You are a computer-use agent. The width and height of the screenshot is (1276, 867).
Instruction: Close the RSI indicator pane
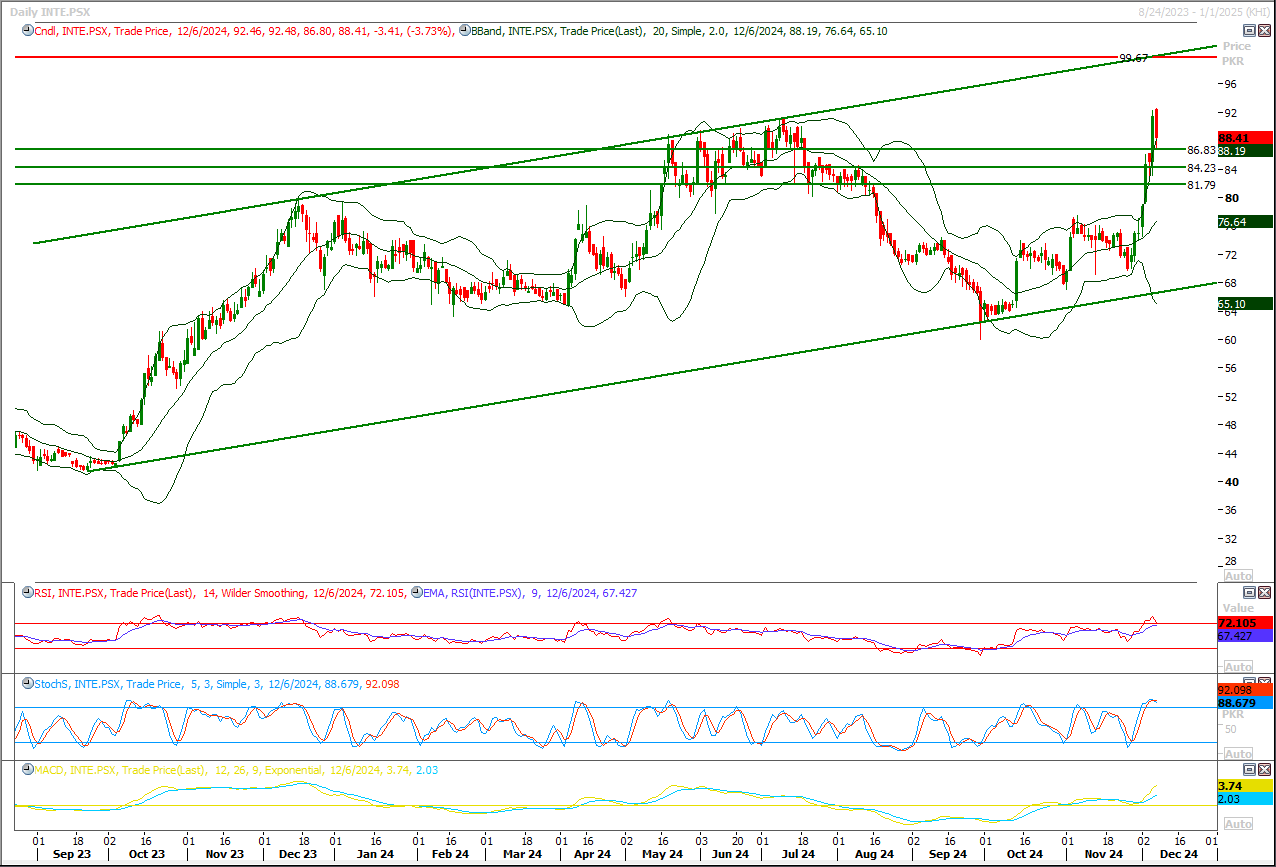coord(1265,592)
